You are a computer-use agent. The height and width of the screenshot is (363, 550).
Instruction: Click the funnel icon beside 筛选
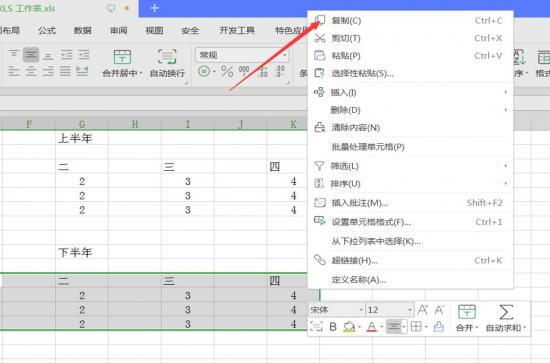(319, 166)
